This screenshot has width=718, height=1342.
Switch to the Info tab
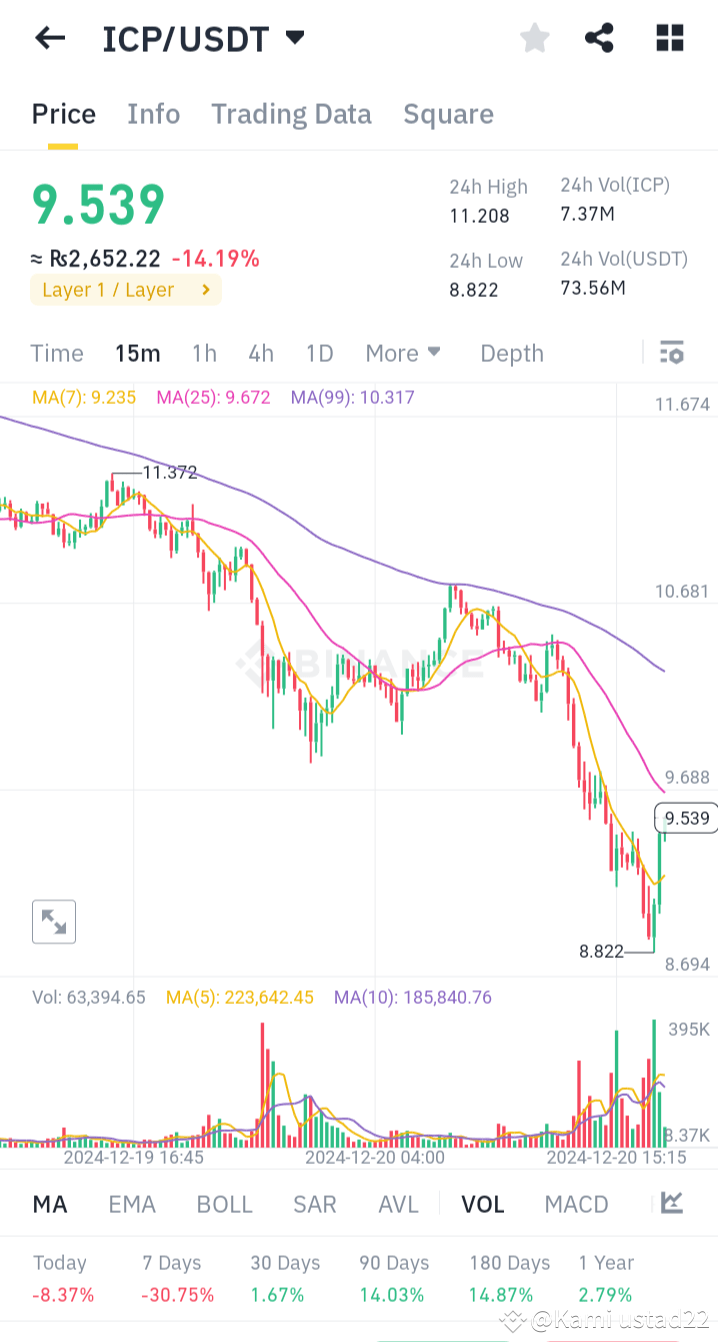point(153,114)
